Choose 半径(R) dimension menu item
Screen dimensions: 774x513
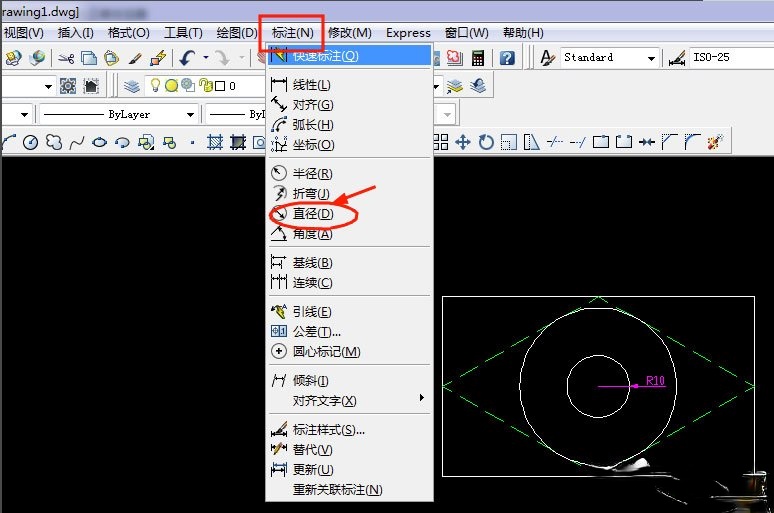(x=349, y=174)
